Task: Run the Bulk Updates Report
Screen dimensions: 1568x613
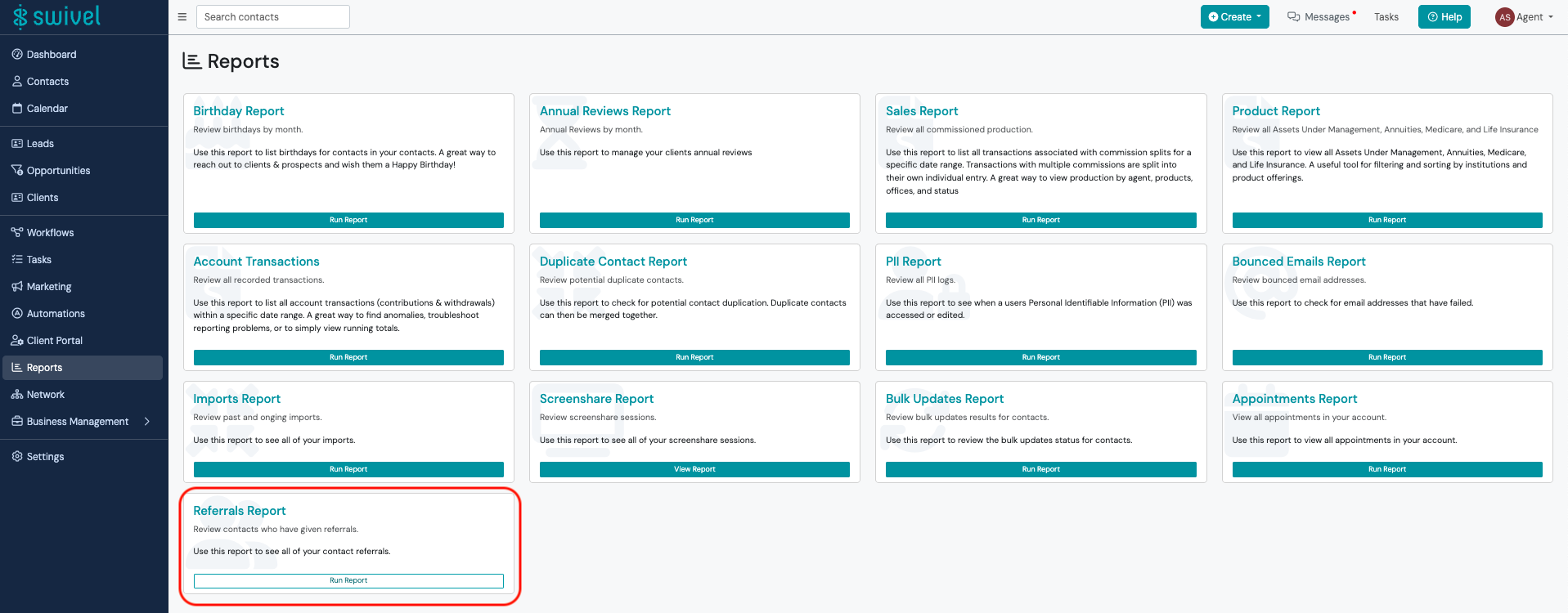Action: 1041,470
